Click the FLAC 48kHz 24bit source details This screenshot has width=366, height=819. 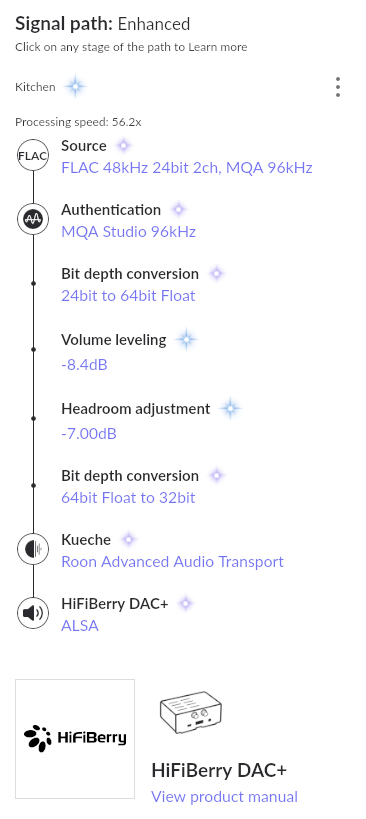(187, 168)
